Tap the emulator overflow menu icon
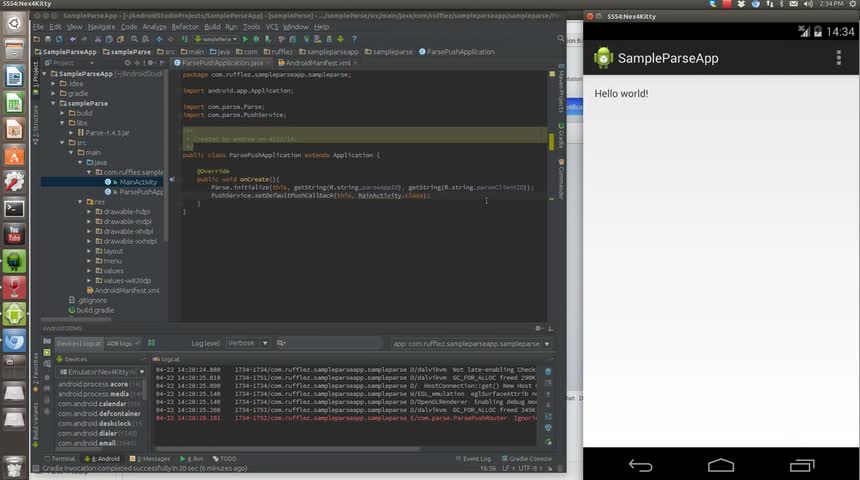The width and height of the screenshot is (860, 480). point(838,58)
